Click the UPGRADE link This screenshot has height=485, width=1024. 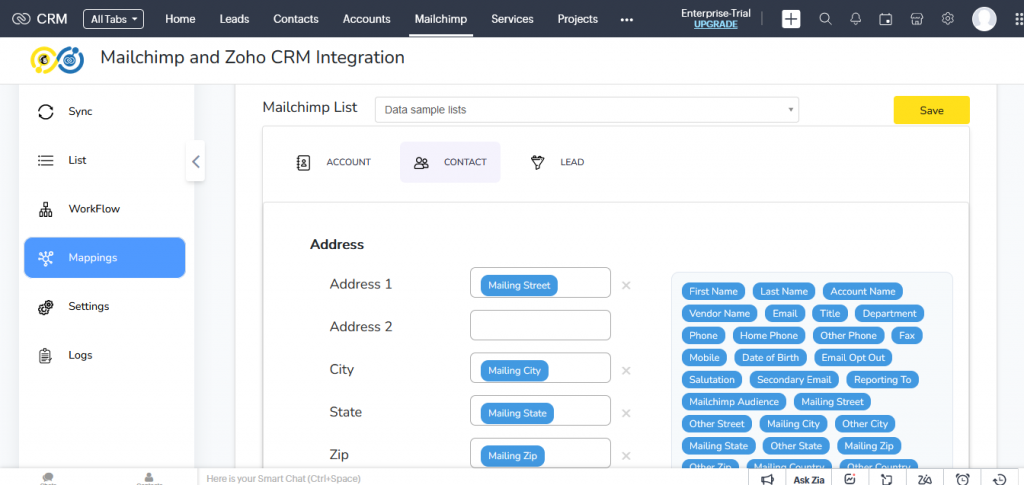pos(716,24)
